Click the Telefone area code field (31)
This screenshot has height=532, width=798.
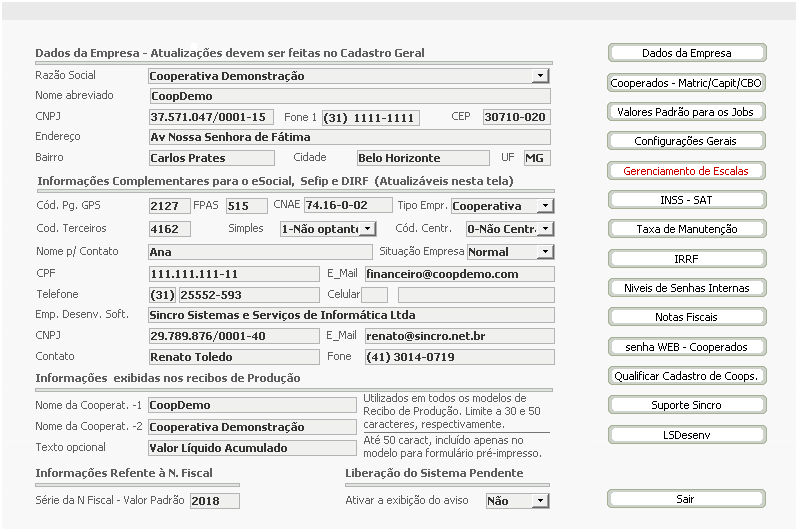tap(163, 295)
